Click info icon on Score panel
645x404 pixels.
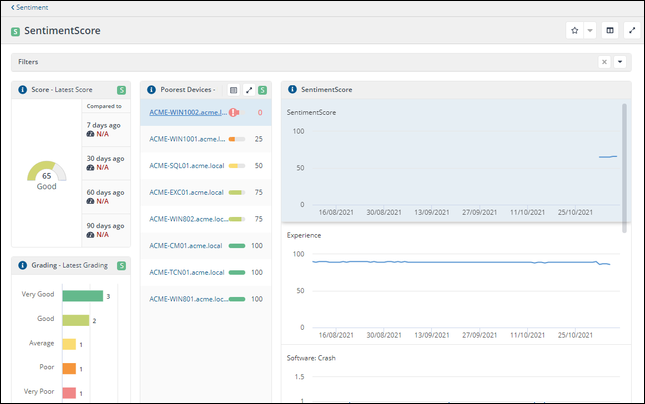[23, 90]
